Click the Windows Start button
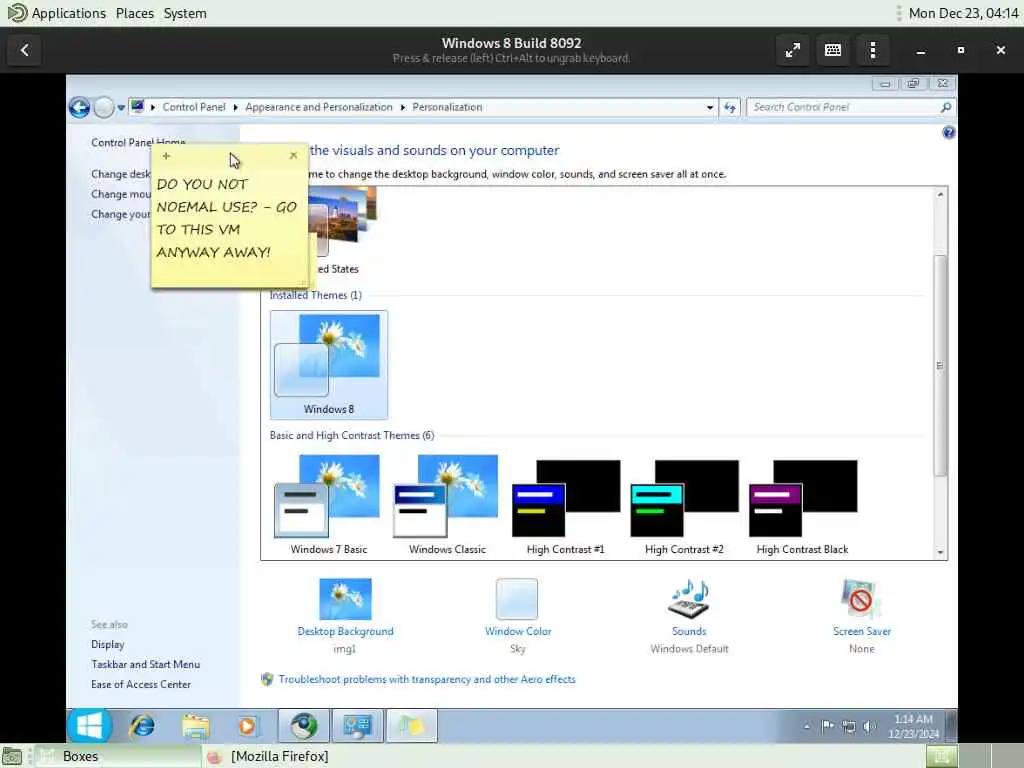 [x=89, y=726]
